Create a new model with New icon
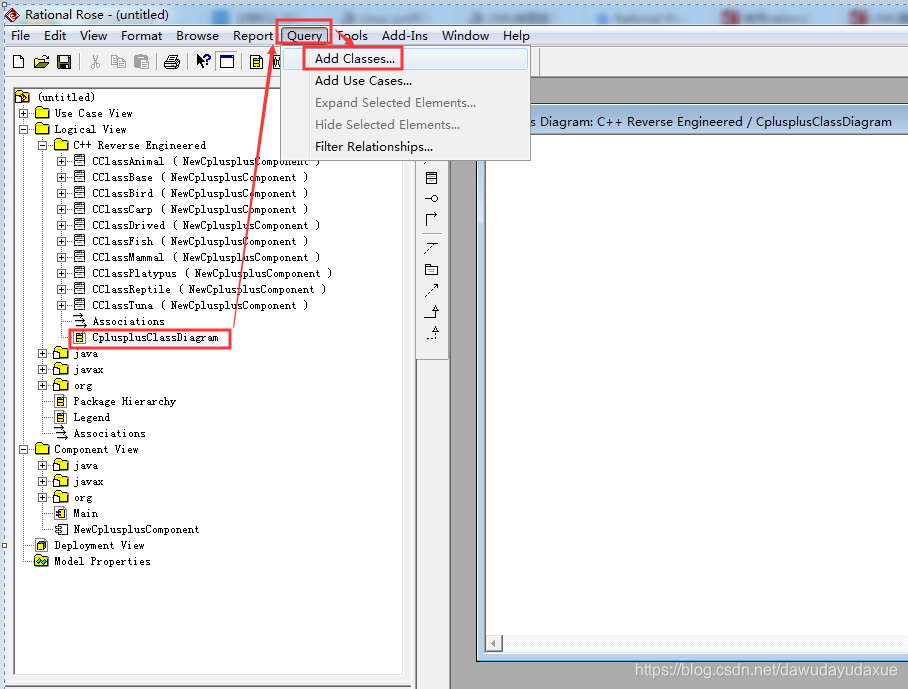This screenshot has width=908, height=689. pyautogui.click(x=19, y=61)
